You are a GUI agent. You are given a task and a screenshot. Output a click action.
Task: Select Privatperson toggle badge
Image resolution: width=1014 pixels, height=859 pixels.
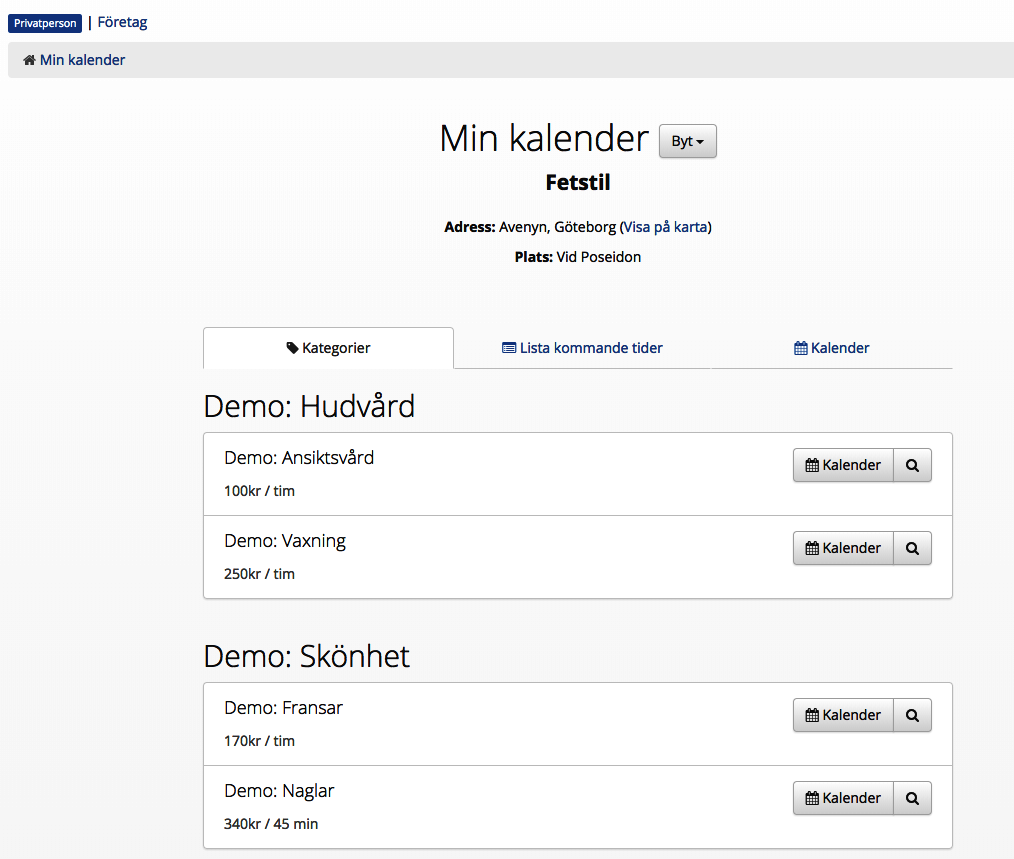[44, 23]
